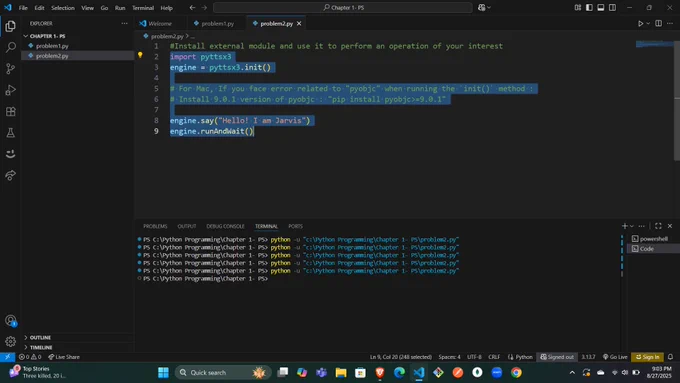Maximize the terminal panel size

point(658,226)
